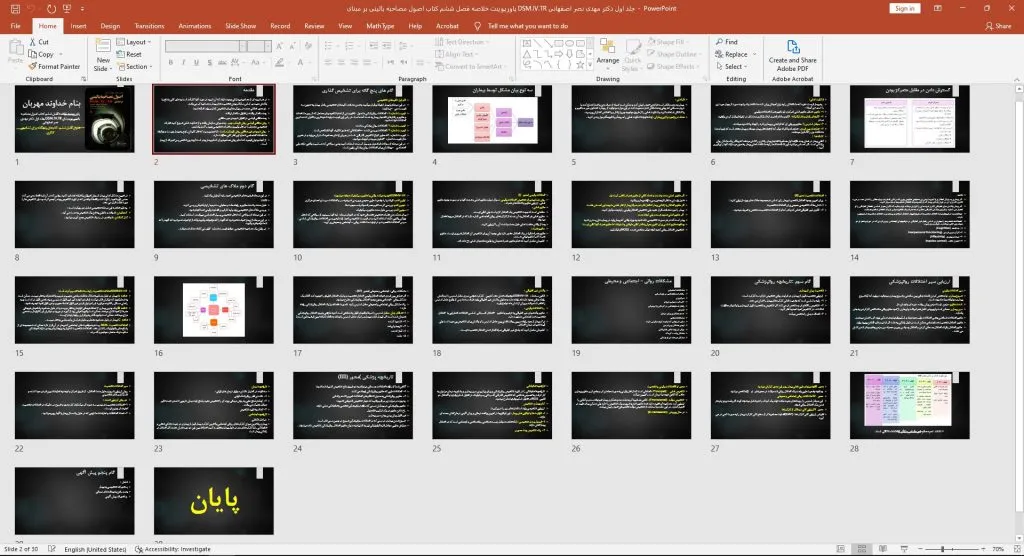1024x556 pixels.
Task: Select the Format Painter tool
Action: point(33,66)
